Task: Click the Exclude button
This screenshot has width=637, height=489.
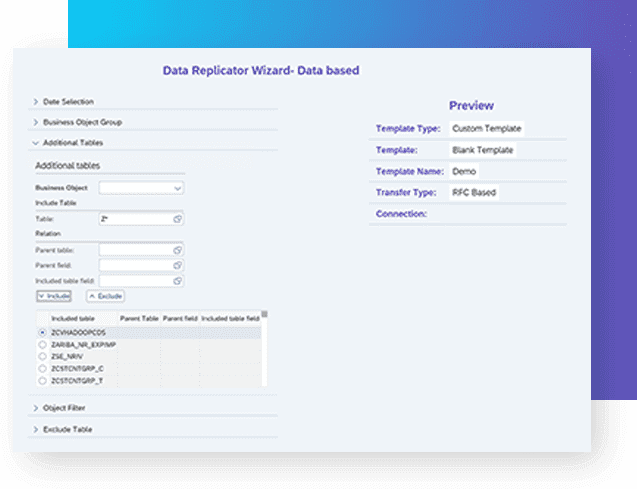Action: [x=106, y=296]
